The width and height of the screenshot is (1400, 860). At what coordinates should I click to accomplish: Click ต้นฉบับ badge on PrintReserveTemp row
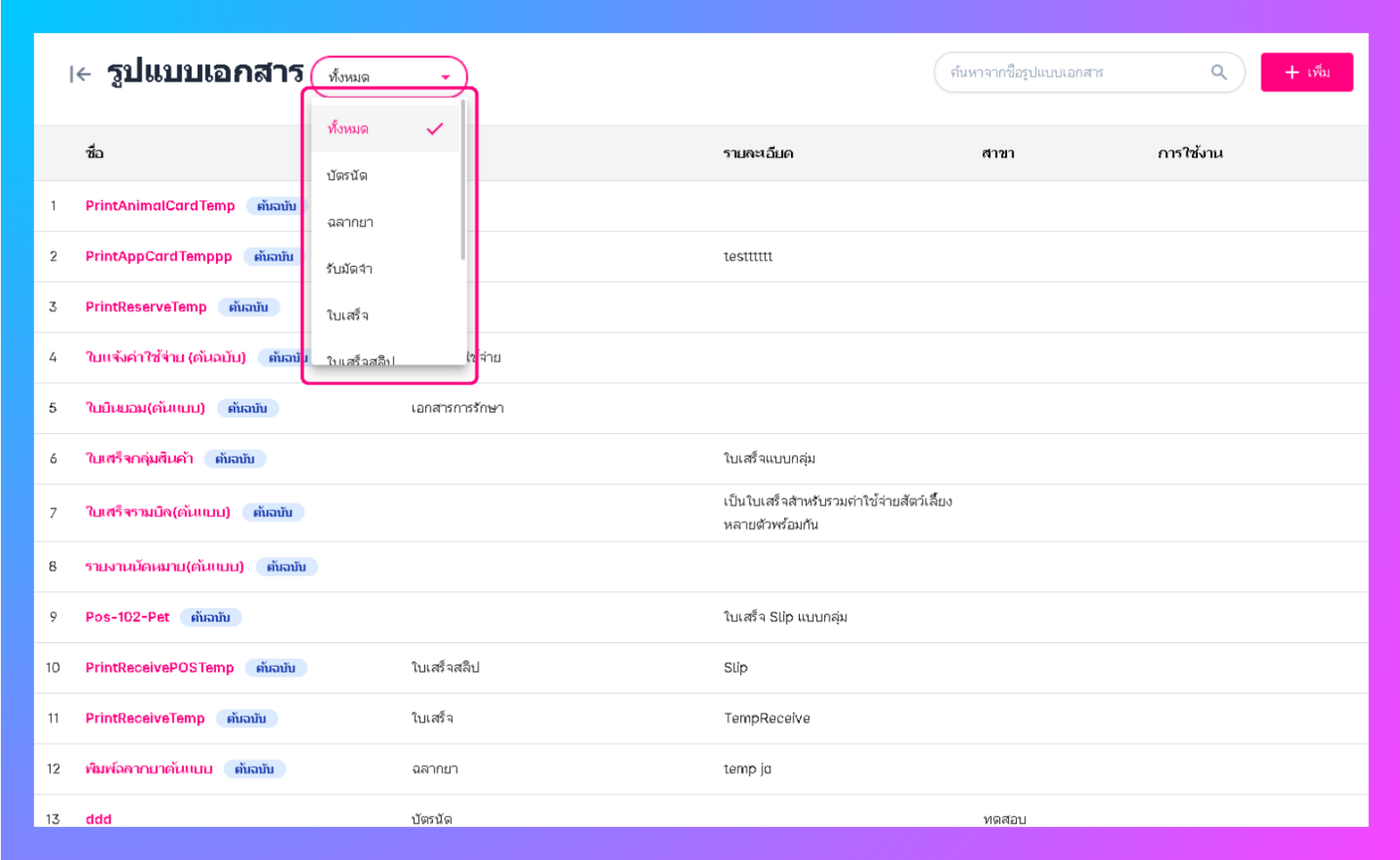248,307
